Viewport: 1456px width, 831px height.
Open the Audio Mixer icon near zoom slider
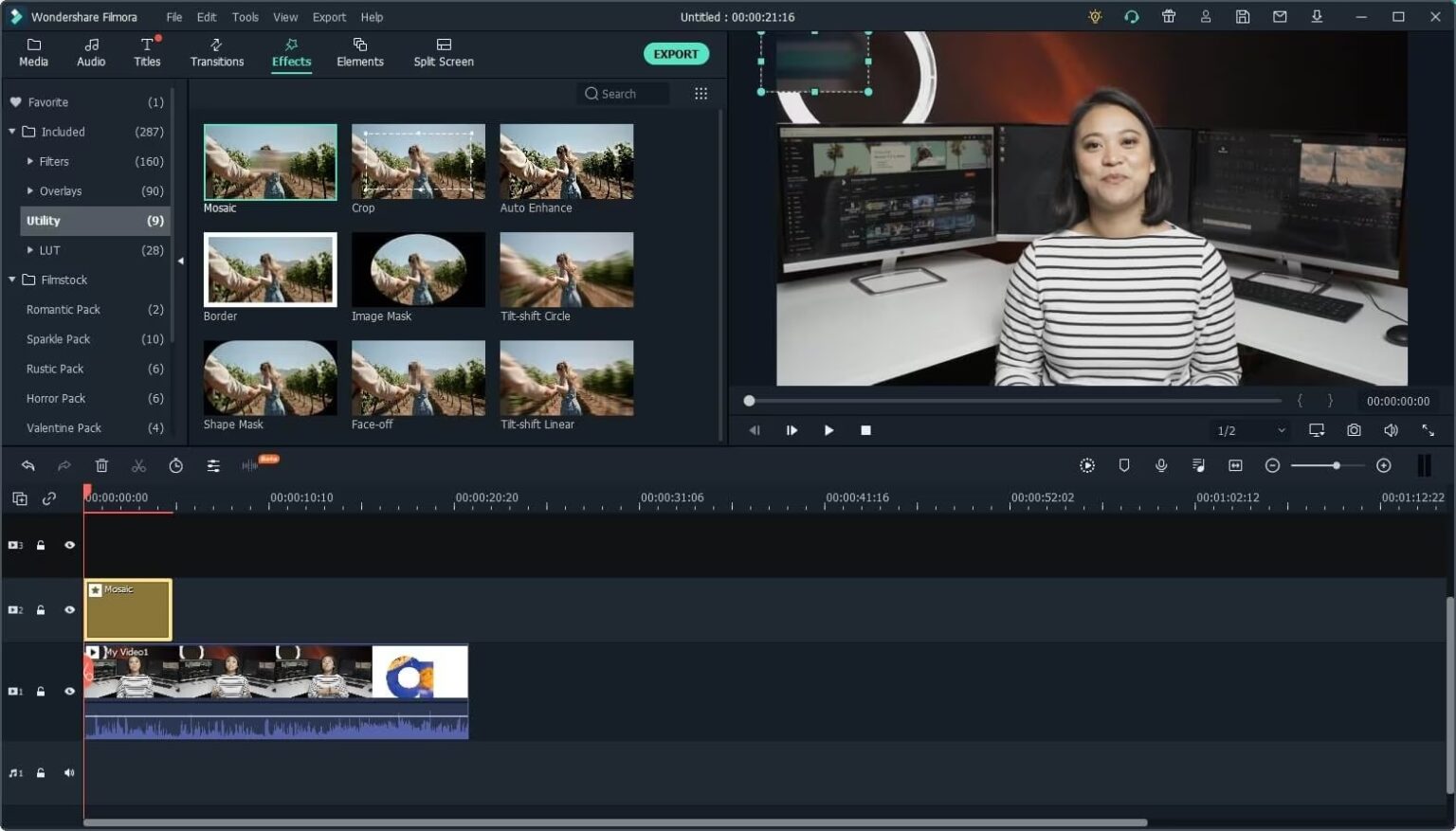click(1198, 465)
